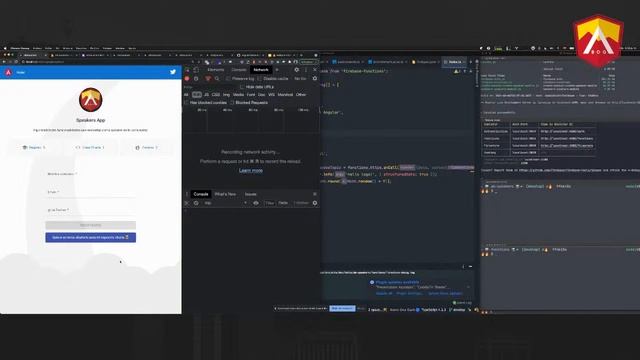640x360 pixels.
Task: Select the Feedback tab in Speakers App
Action: click(x=147, y=147)
